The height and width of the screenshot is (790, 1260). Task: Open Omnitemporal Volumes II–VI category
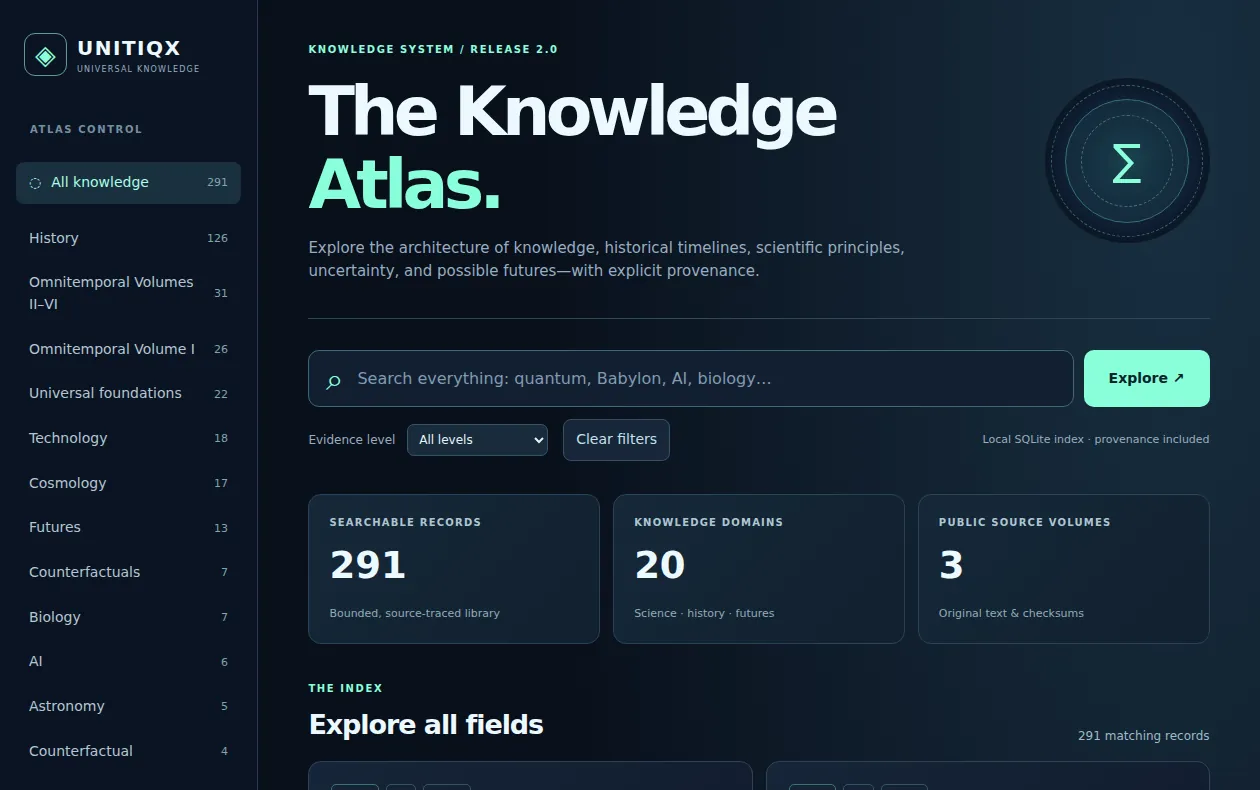tap(128, 293)
